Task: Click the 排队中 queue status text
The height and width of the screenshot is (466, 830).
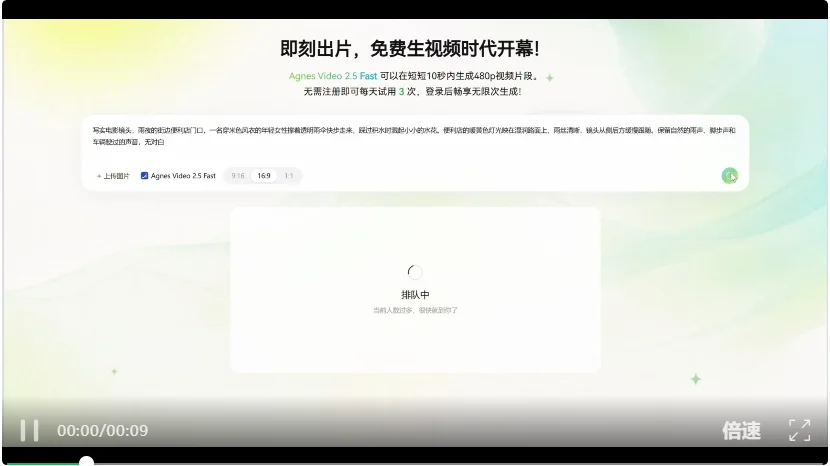Action: tap(415, 295)
